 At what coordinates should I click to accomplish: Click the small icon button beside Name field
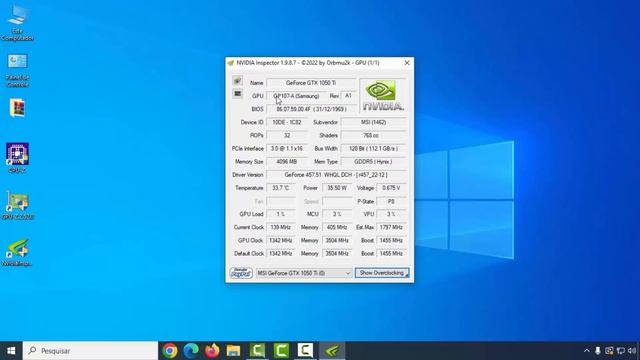pos(237,80)
